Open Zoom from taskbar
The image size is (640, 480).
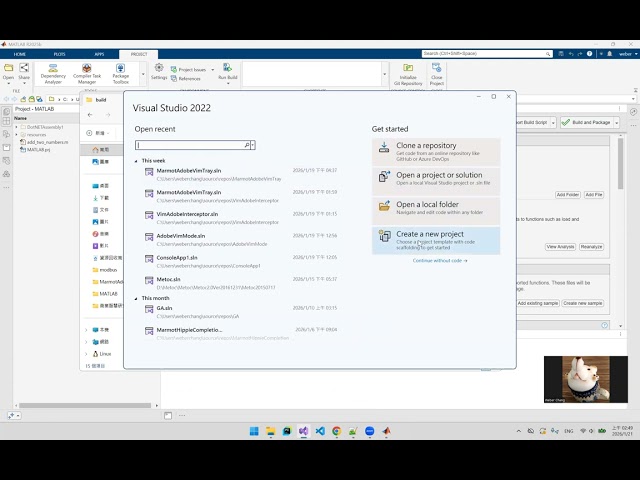click(x=369, y=431)
